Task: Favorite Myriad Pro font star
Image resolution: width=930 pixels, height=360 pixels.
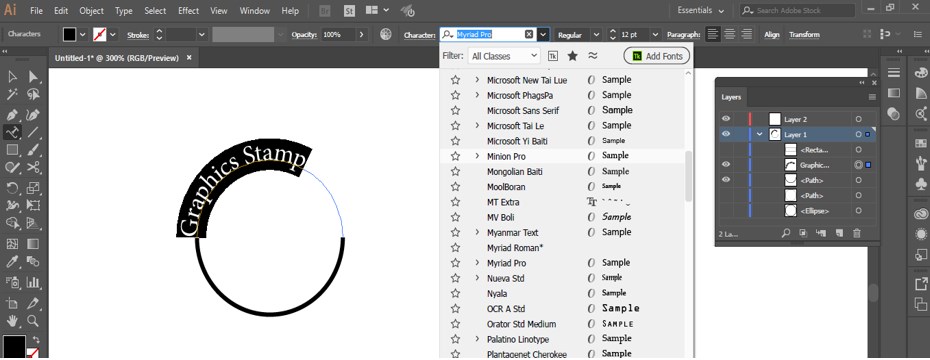Action: pos(455,263)
